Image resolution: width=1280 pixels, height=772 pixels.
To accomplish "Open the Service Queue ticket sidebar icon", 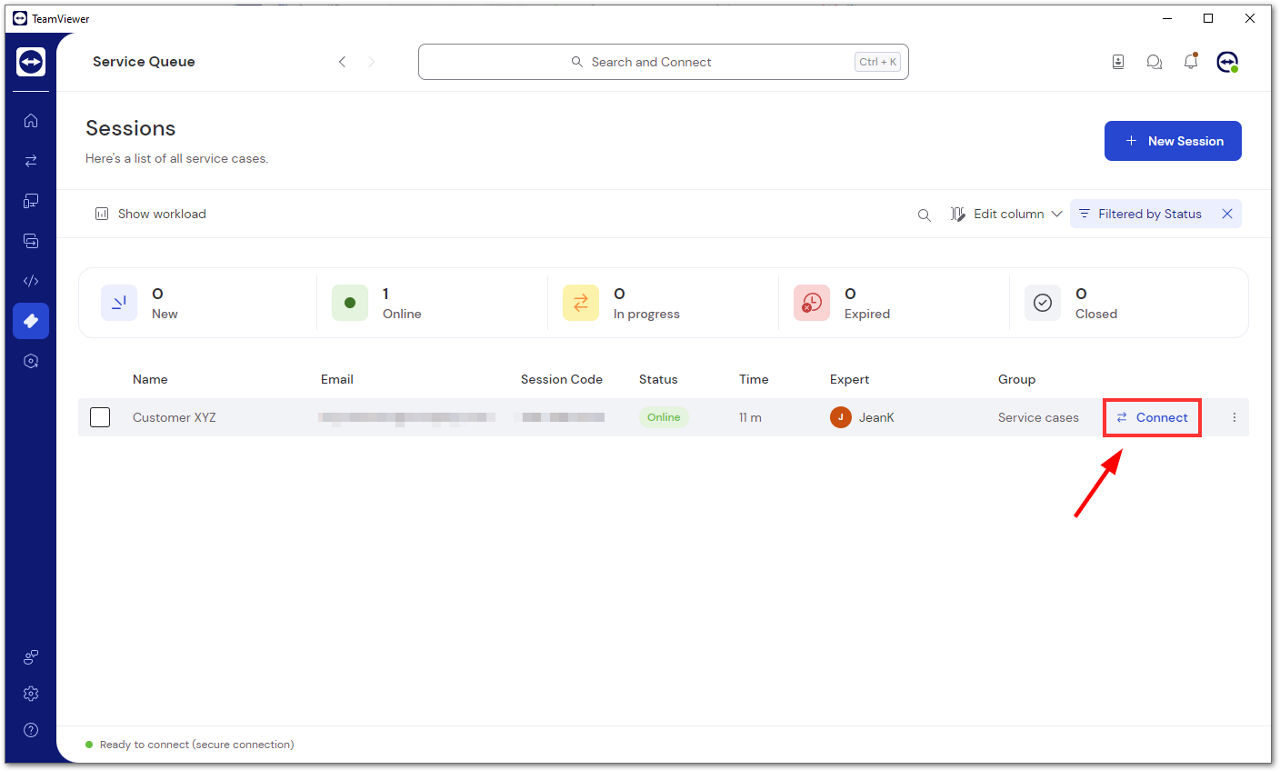I will pos(31,321).
